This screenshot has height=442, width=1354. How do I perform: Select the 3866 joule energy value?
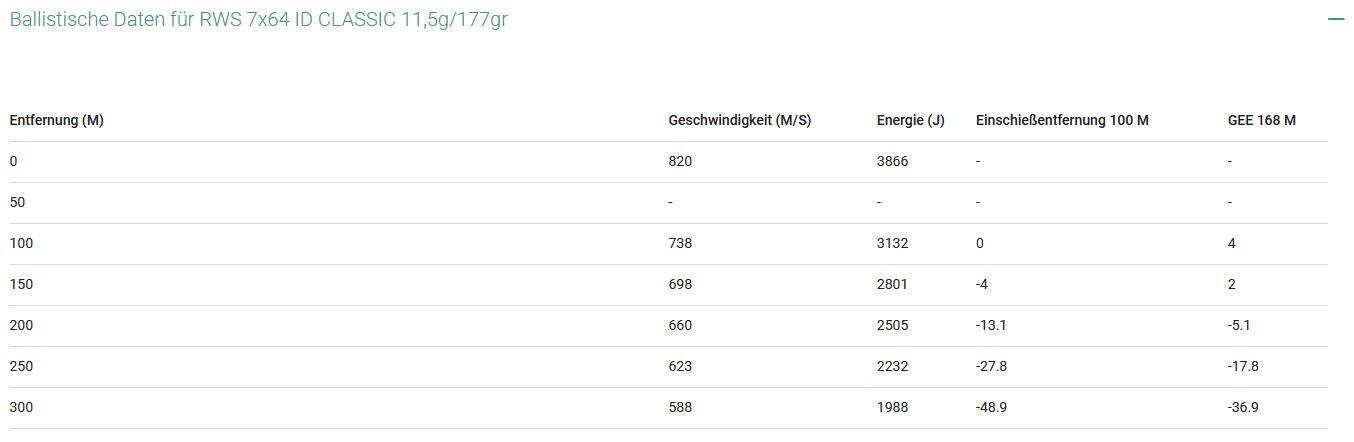pyautogui.click(x=892, y=161)
